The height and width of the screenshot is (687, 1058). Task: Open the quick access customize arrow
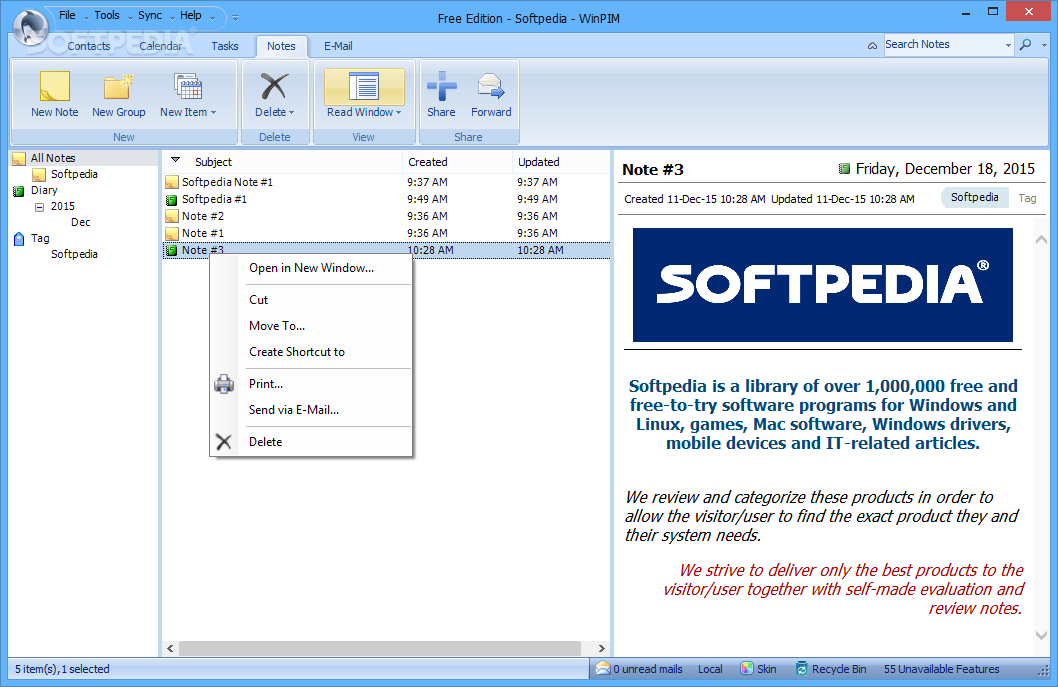tap(235, 18)
